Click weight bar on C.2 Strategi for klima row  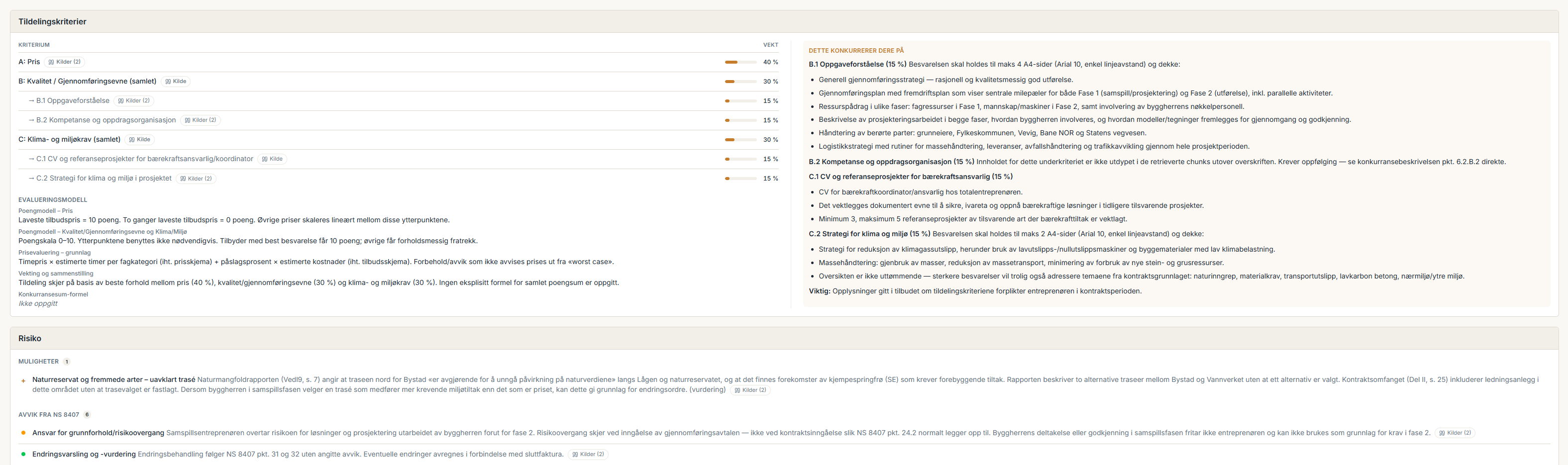tap(740, 179)
